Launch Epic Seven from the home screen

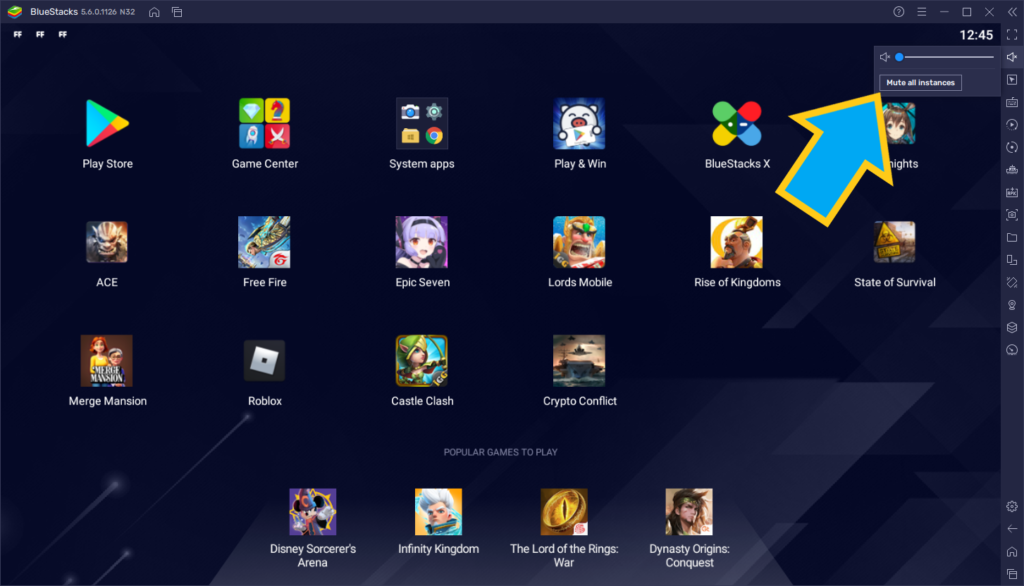click(x=421, y=243)
